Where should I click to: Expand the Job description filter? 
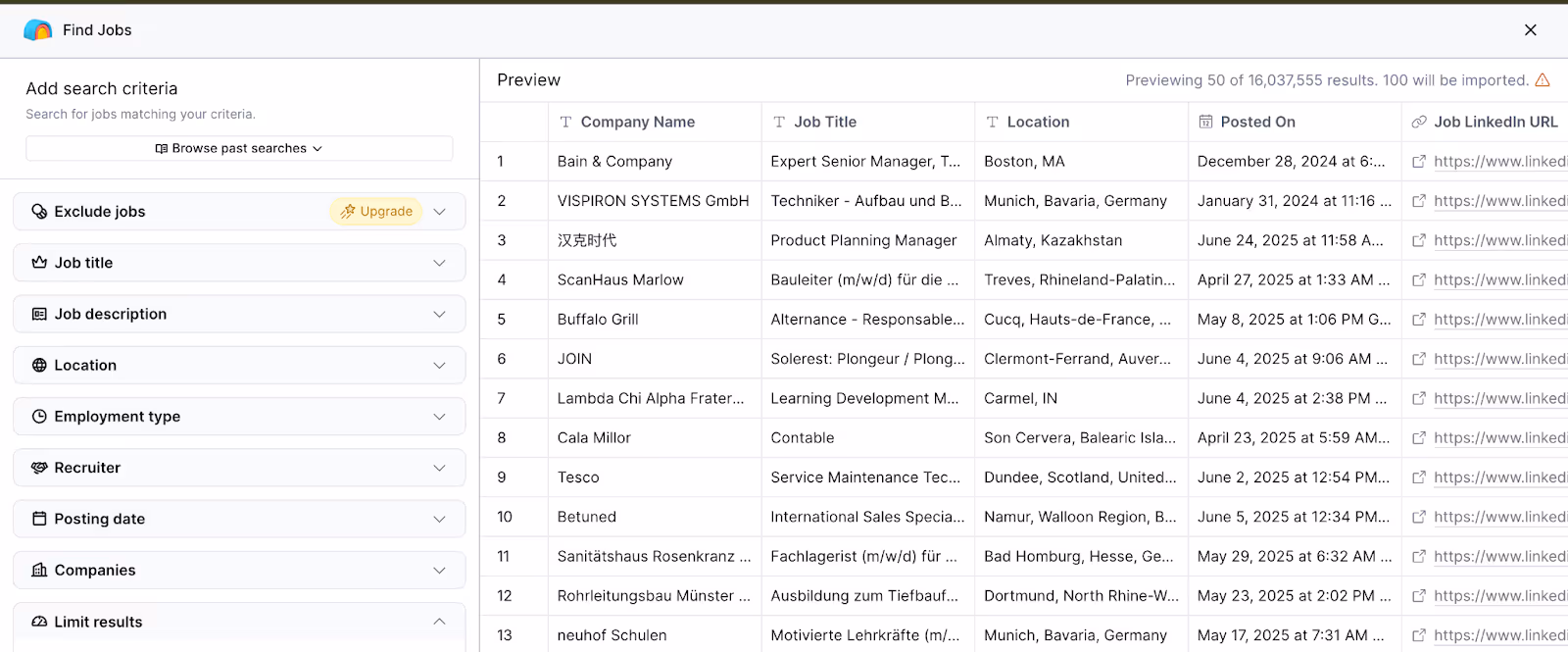click(x=239, y=314)
